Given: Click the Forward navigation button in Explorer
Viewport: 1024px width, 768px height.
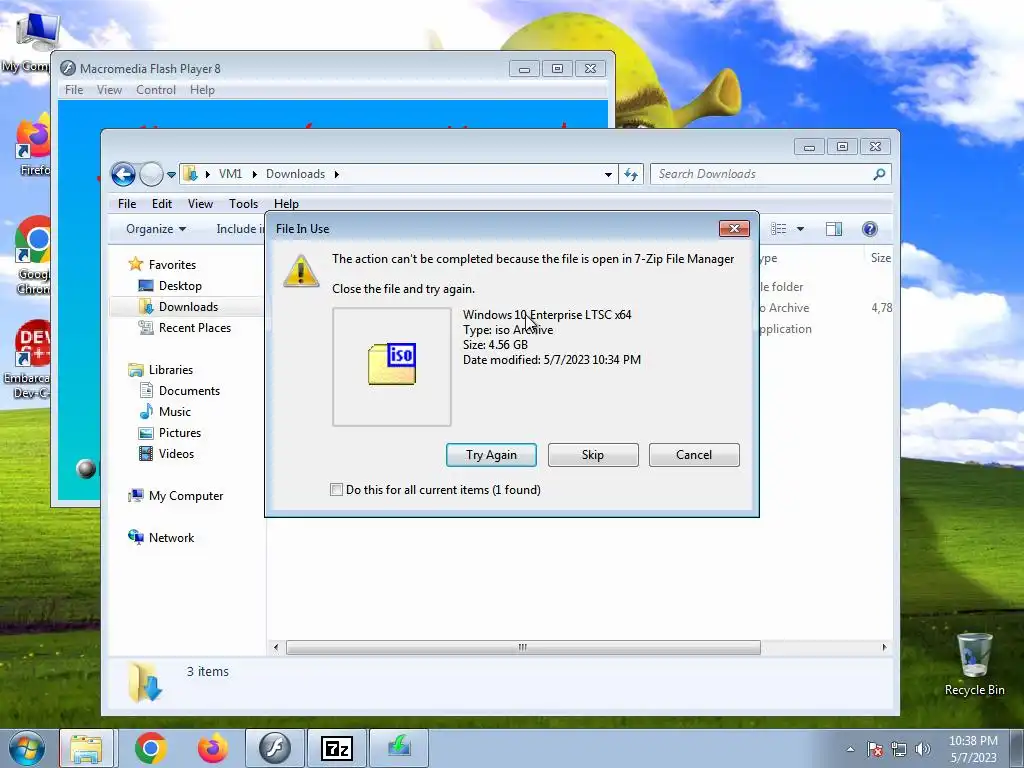Looking at the screenshot, I should (x=151, y=174).
